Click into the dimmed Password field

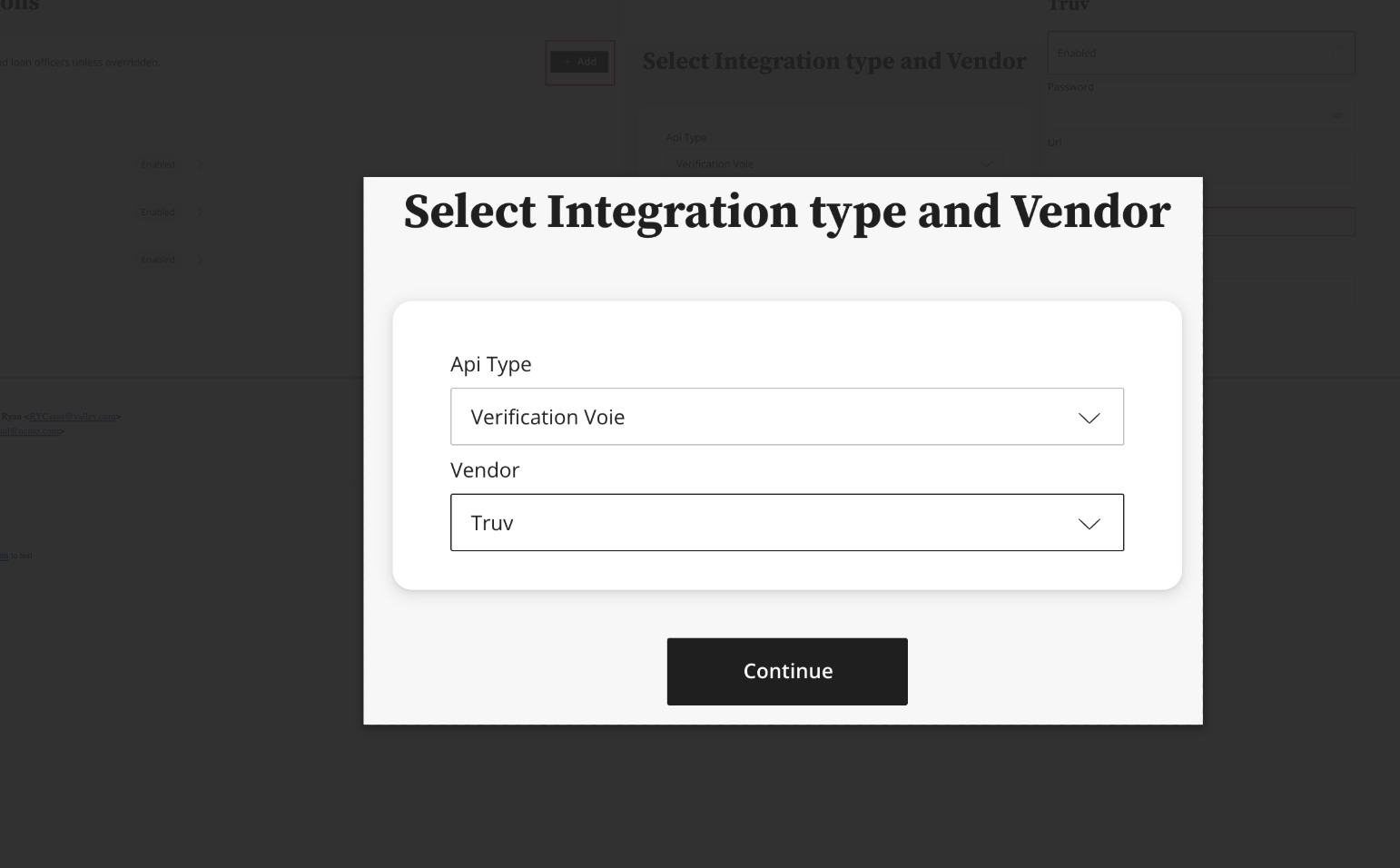(1189, 115)
